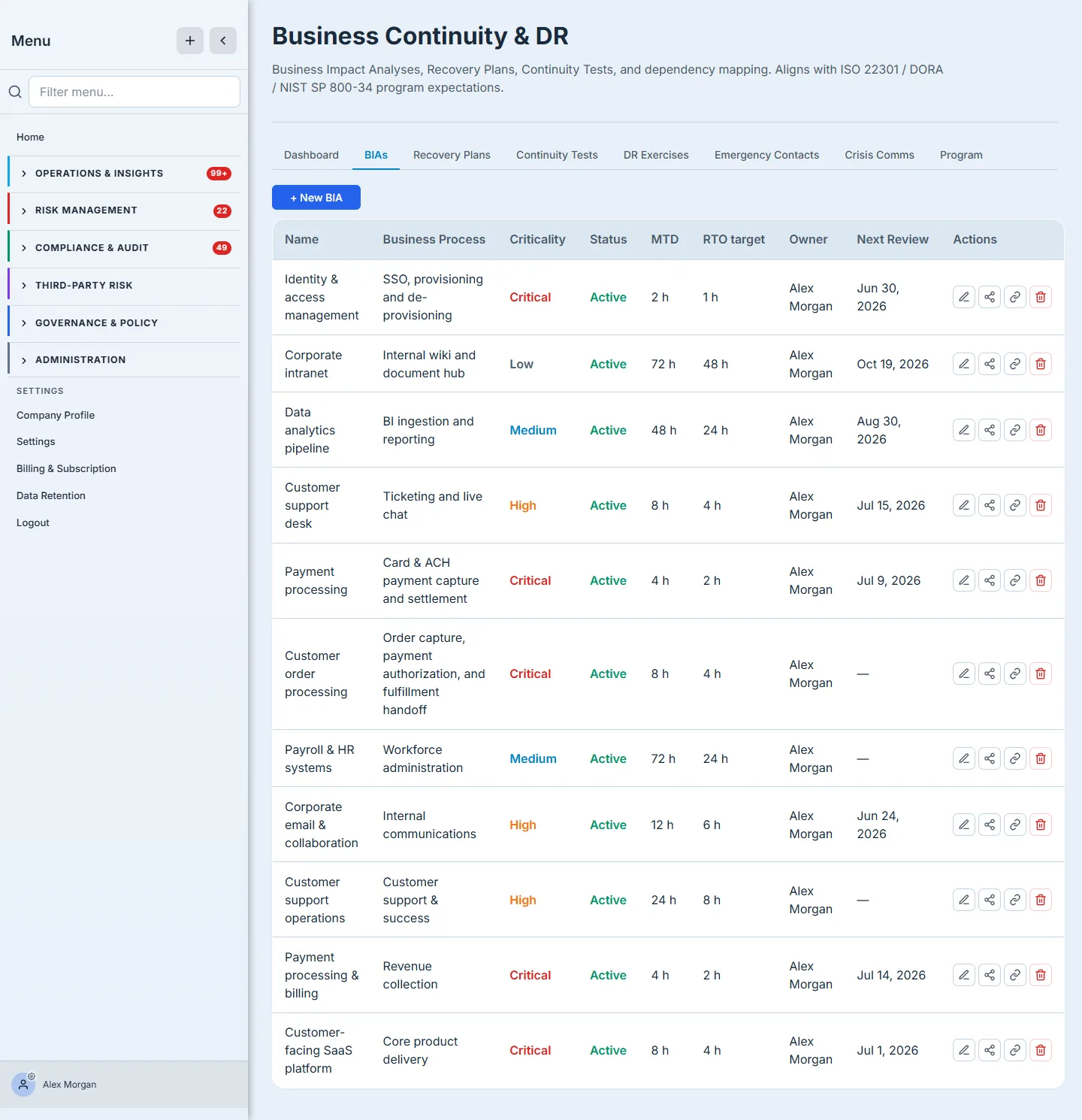Open share icon for Data analytics pipeline
The image size is (1082, 1120).
(x=990, y=430)
